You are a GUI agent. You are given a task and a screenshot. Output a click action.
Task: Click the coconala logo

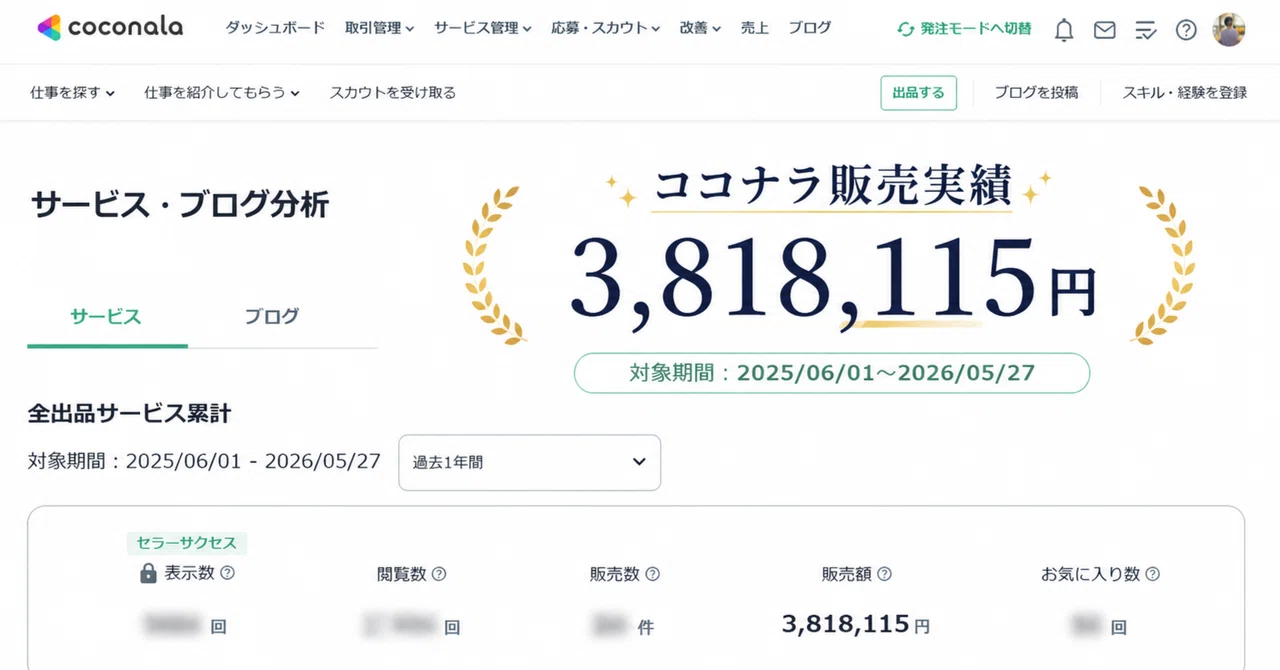click(x=110, y=28)
